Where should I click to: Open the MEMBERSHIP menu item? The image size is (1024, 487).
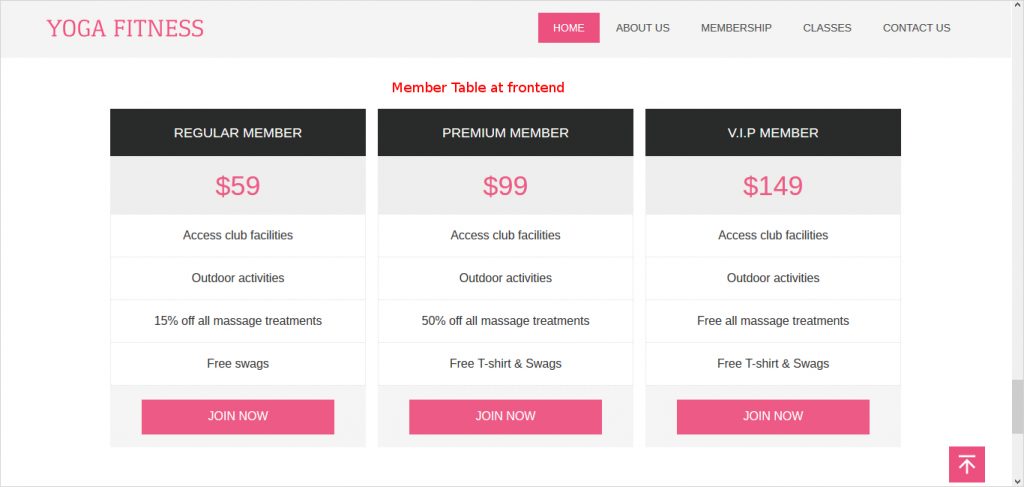coord(736,28)
